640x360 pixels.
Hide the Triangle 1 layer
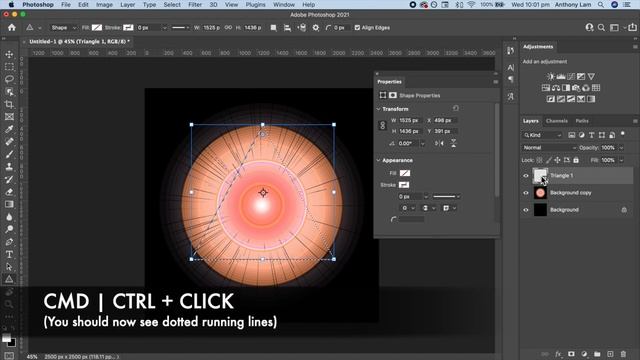click(526, 176)
